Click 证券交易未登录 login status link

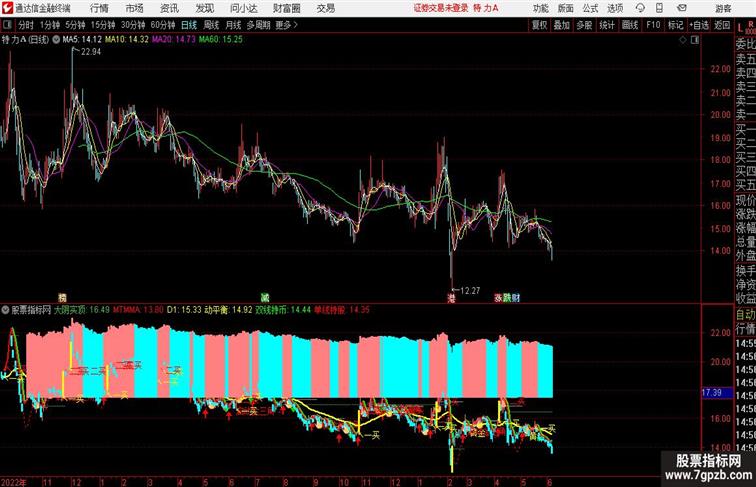click(x=441, y=8)
